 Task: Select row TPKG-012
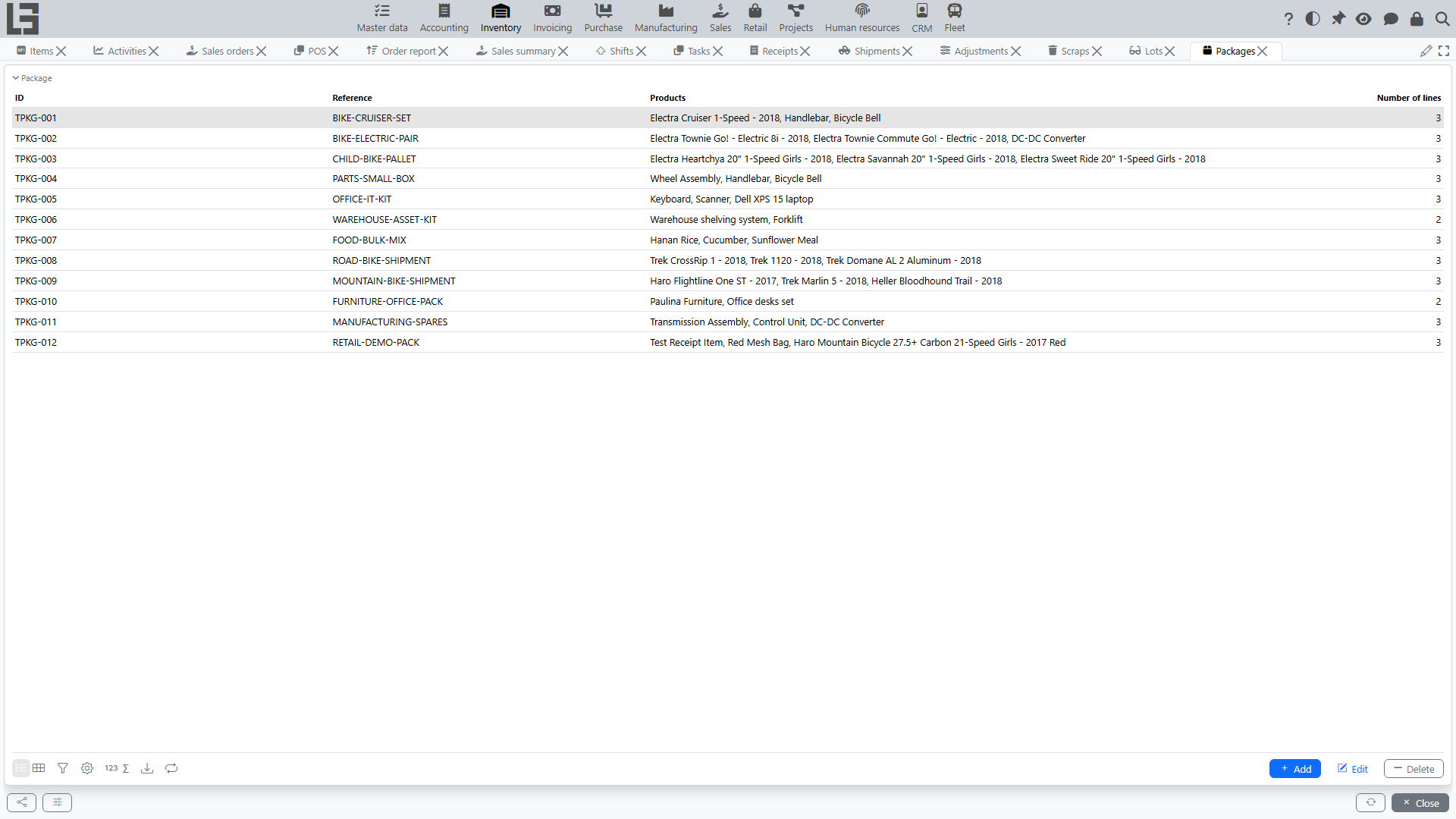click(728, 342)
